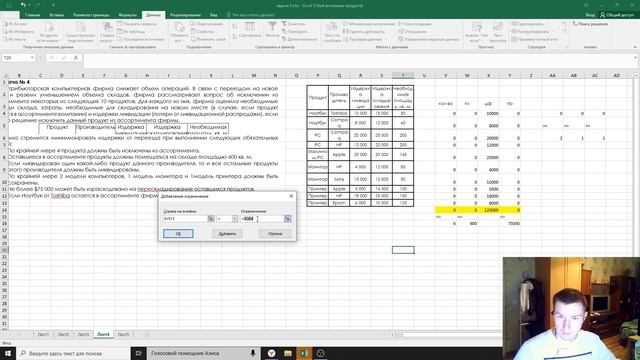Click the Очистить filter item
This screenshot has height=360, width=640.
click(293, 24)
